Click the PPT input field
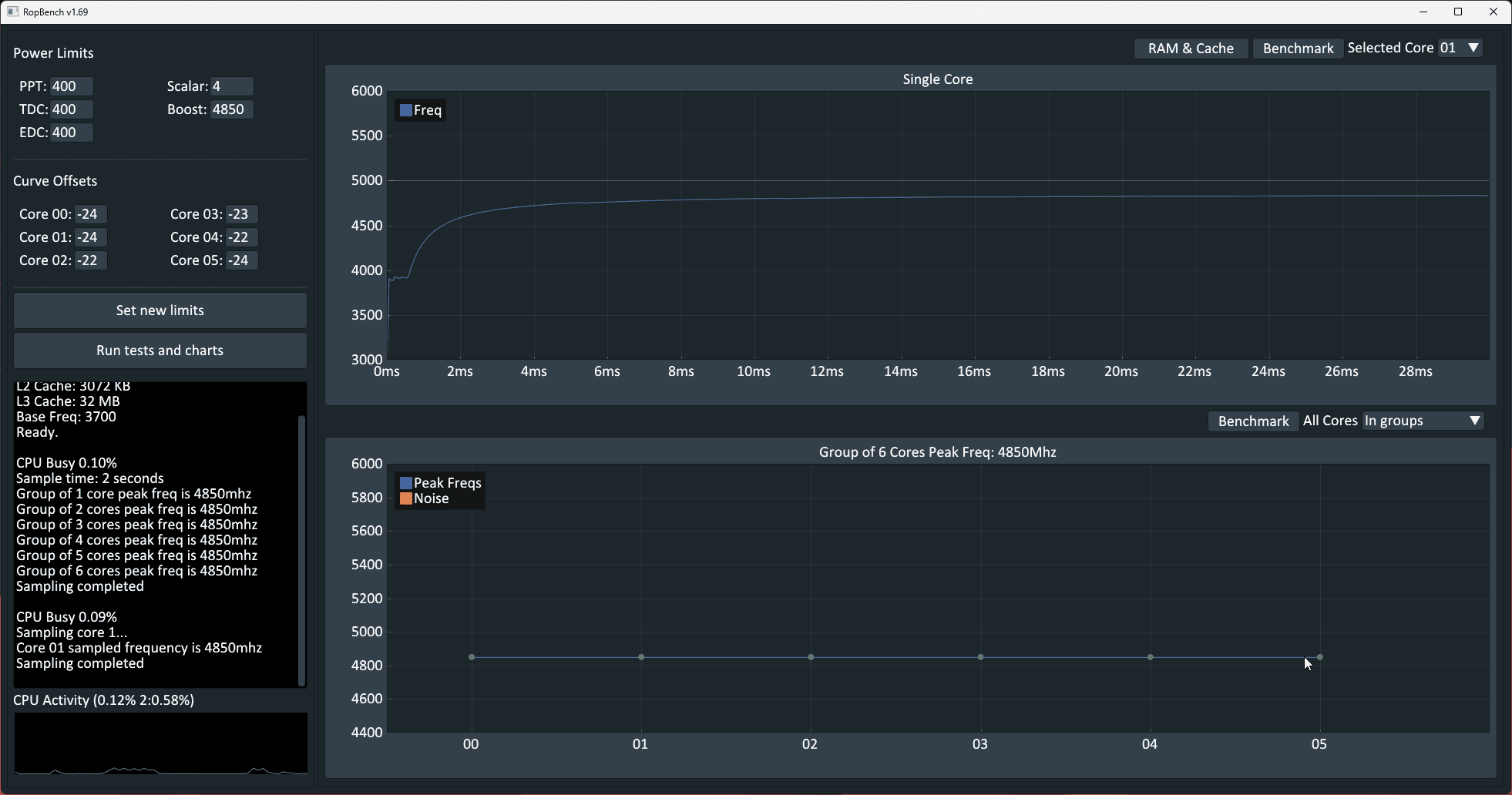1512x795 pixels. (72, 86)
